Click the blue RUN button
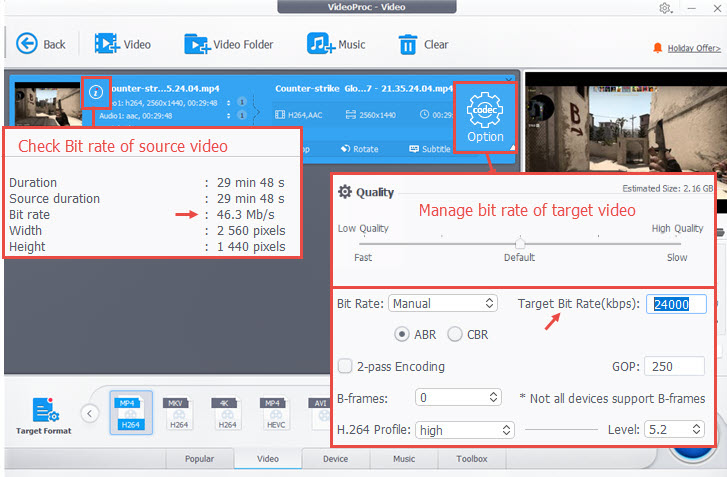 click(x=693, y=452)
